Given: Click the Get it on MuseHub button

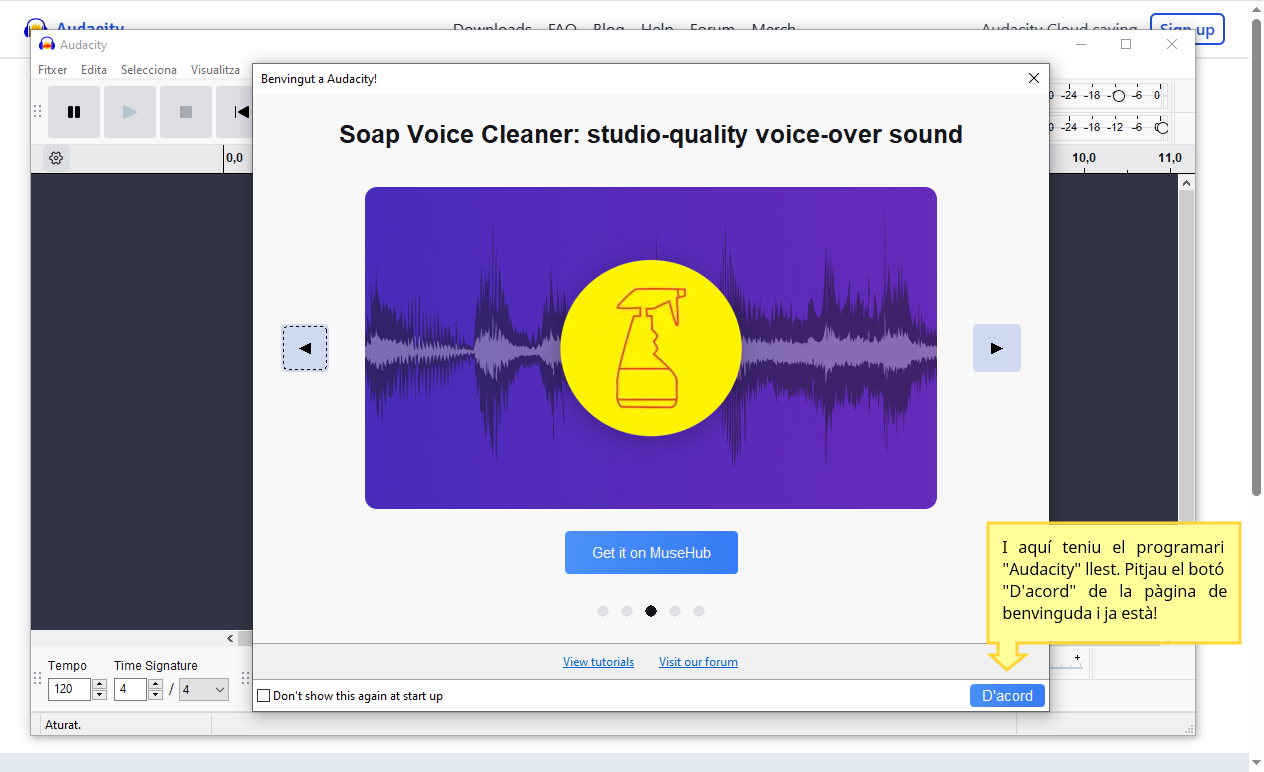Looking at the screenshot, I should coord(651,553).
